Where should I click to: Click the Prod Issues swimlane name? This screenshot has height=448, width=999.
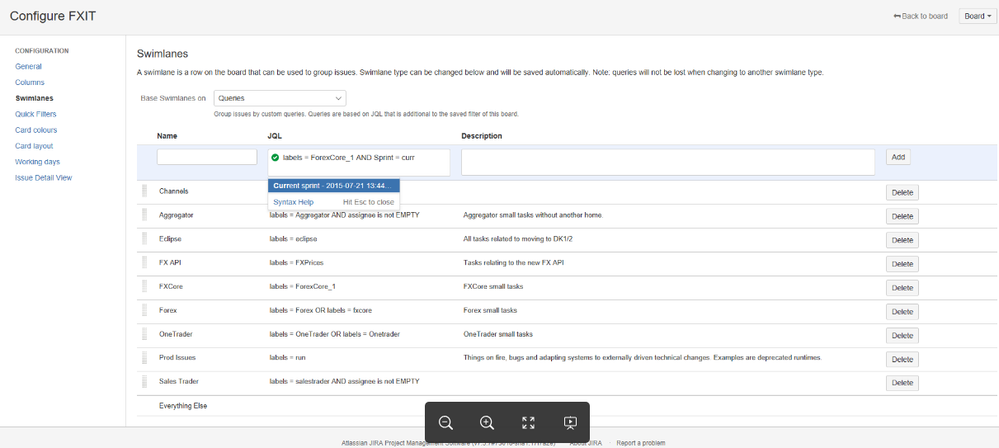point(177,358)
